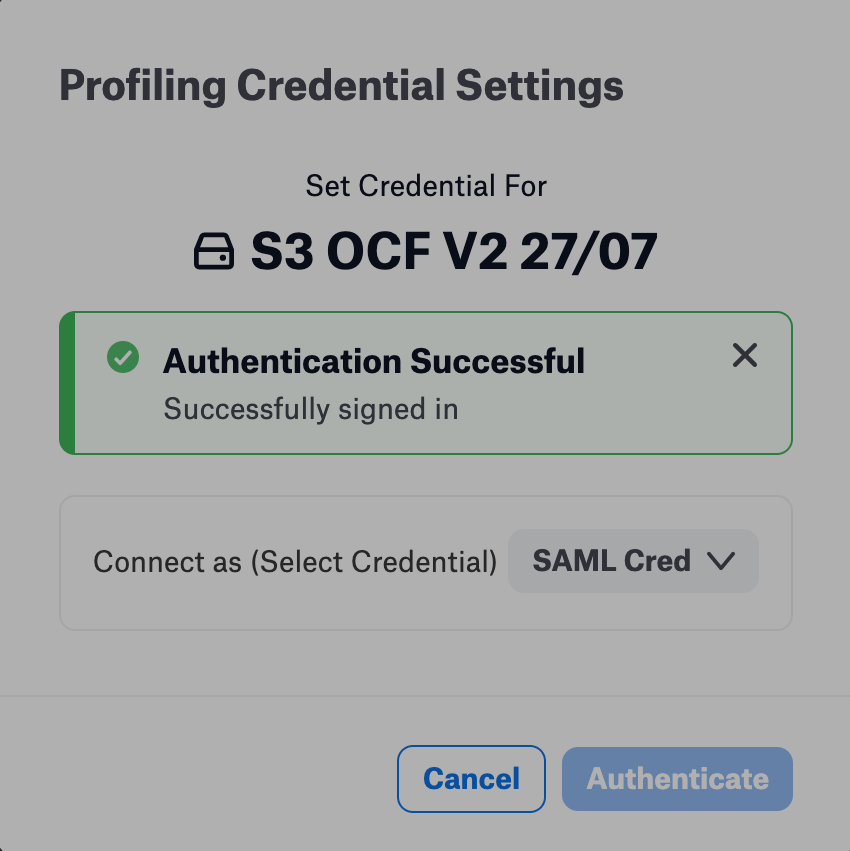Click the divider line above the footer buttons
The width and height of the screenshot is (850, 851).
coord(425,696)
